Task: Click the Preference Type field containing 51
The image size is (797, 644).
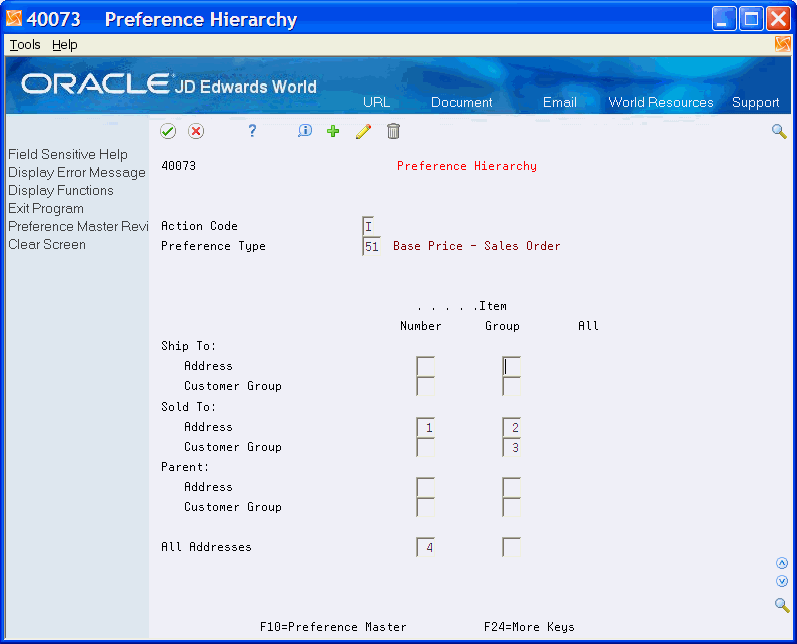Action: coord(372,246)
